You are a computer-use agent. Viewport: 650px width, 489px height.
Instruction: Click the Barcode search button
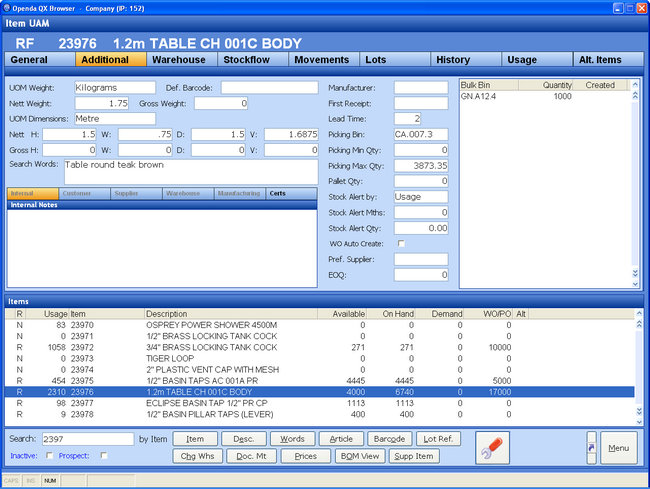[x=390, y=439]
